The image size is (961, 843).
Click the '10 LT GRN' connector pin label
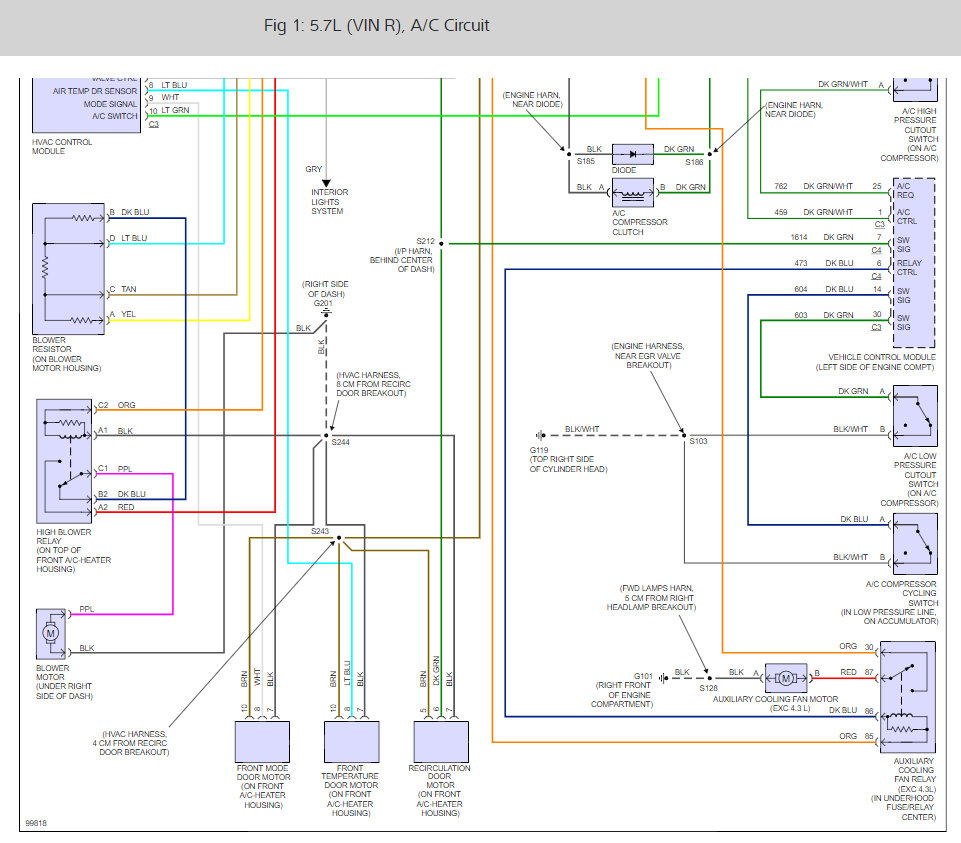[169, 110]
